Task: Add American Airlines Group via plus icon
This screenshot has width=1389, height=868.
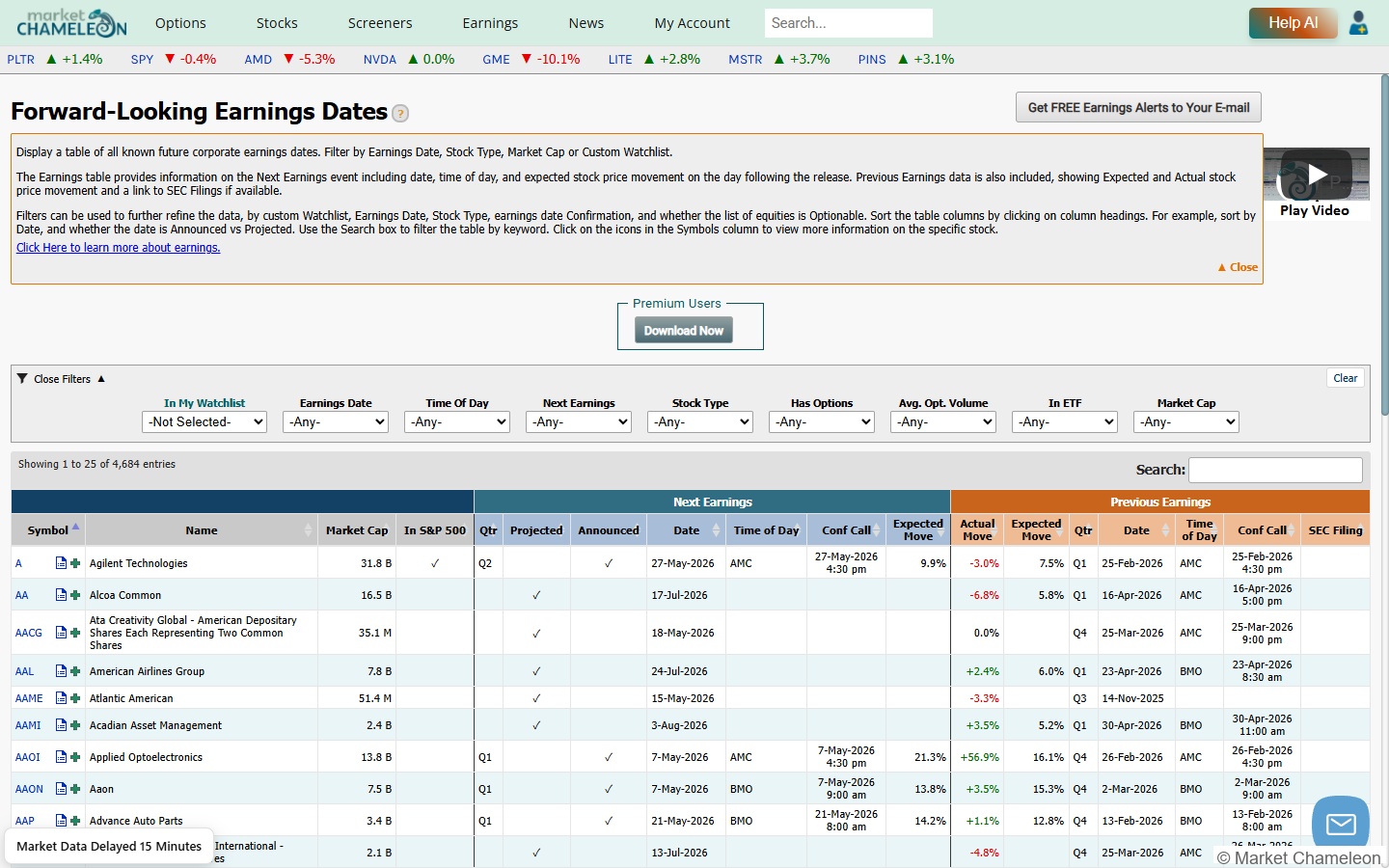Action: [75, 671]
